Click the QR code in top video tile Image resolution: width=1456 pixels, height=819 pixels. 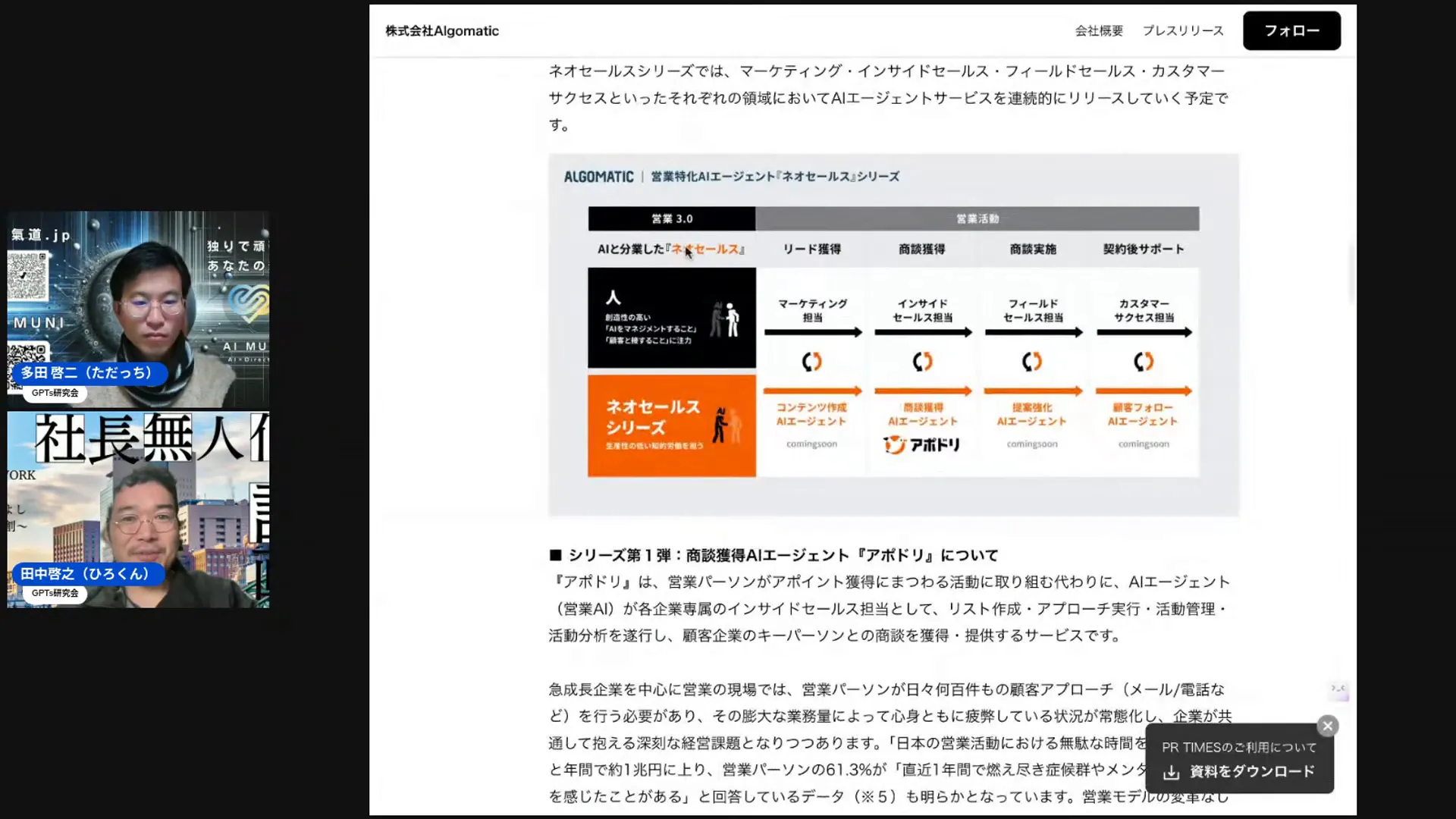pyautogui.click(x=28, y=276)
